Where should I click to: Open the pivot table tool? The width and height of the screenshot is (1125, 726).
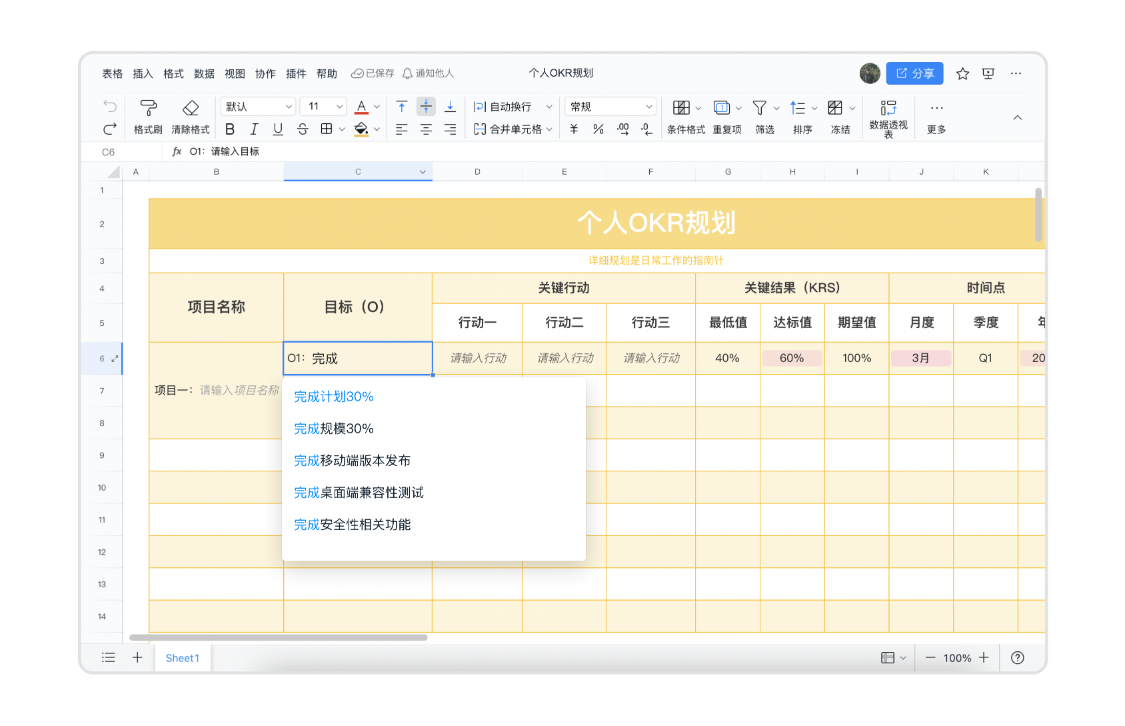pyautogui.click(x=888, y=108)
